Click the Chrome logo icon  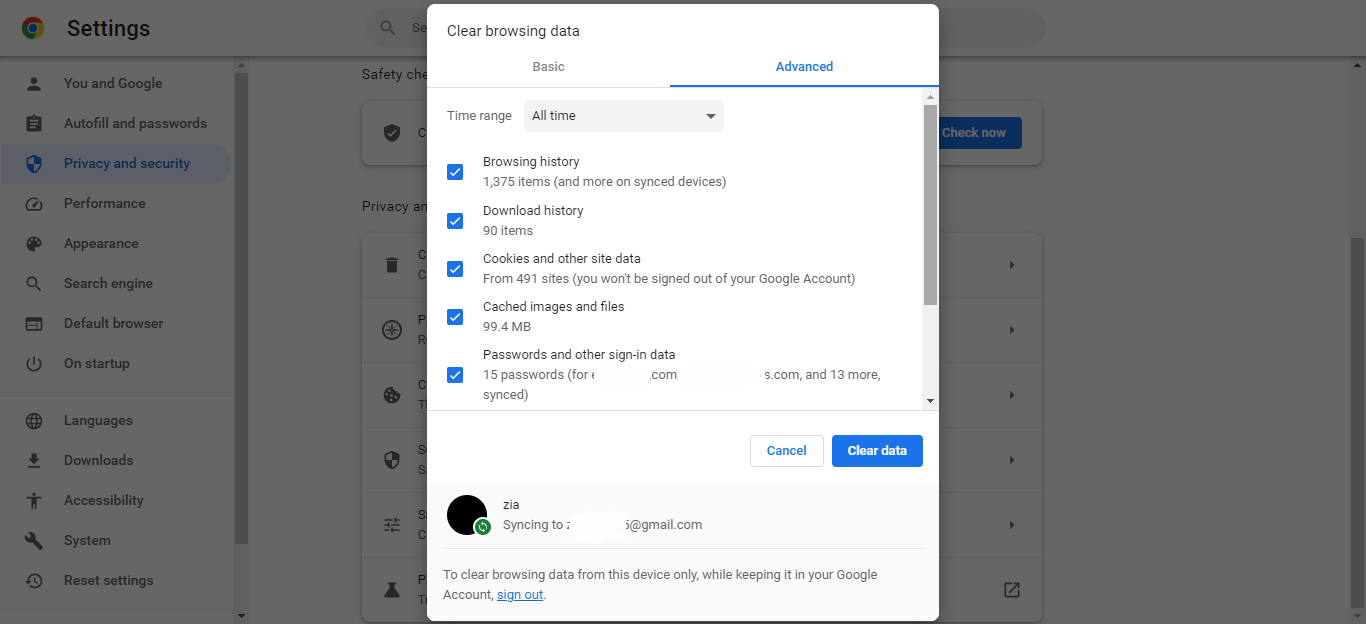point(33,28)
